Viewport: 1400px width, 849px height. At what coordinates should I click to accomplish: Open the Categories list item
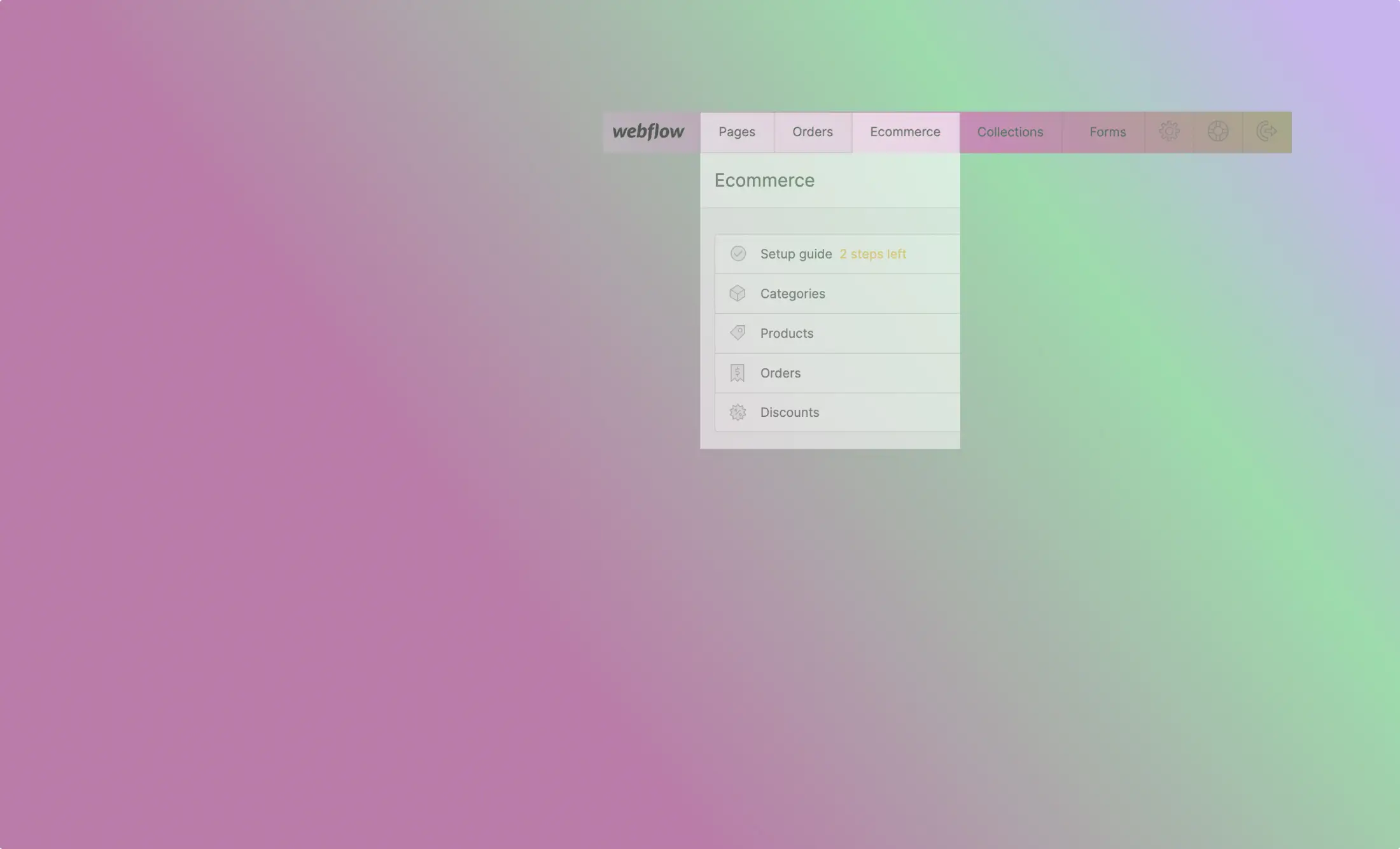click(792, 293)
